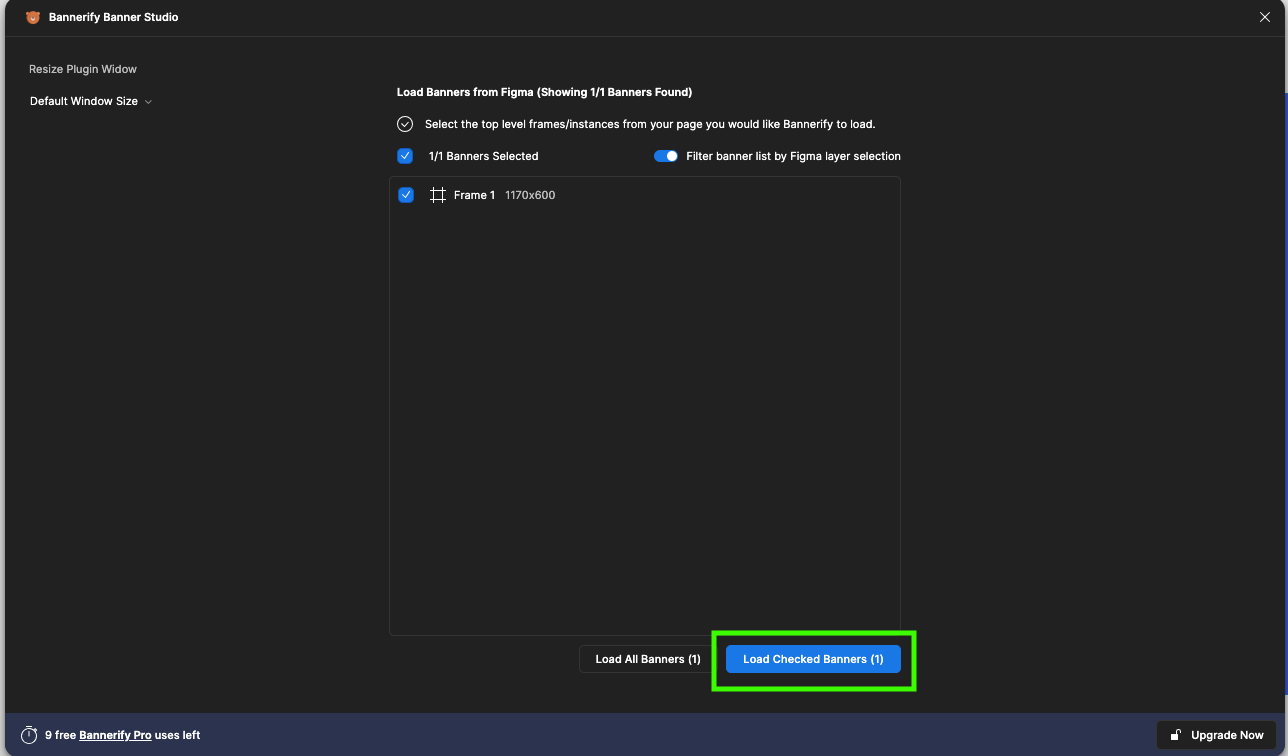Uncheck the 1/1 Banners Selected checkbox
Viewport: 1288px width, 756px height.
click(405, 156)
